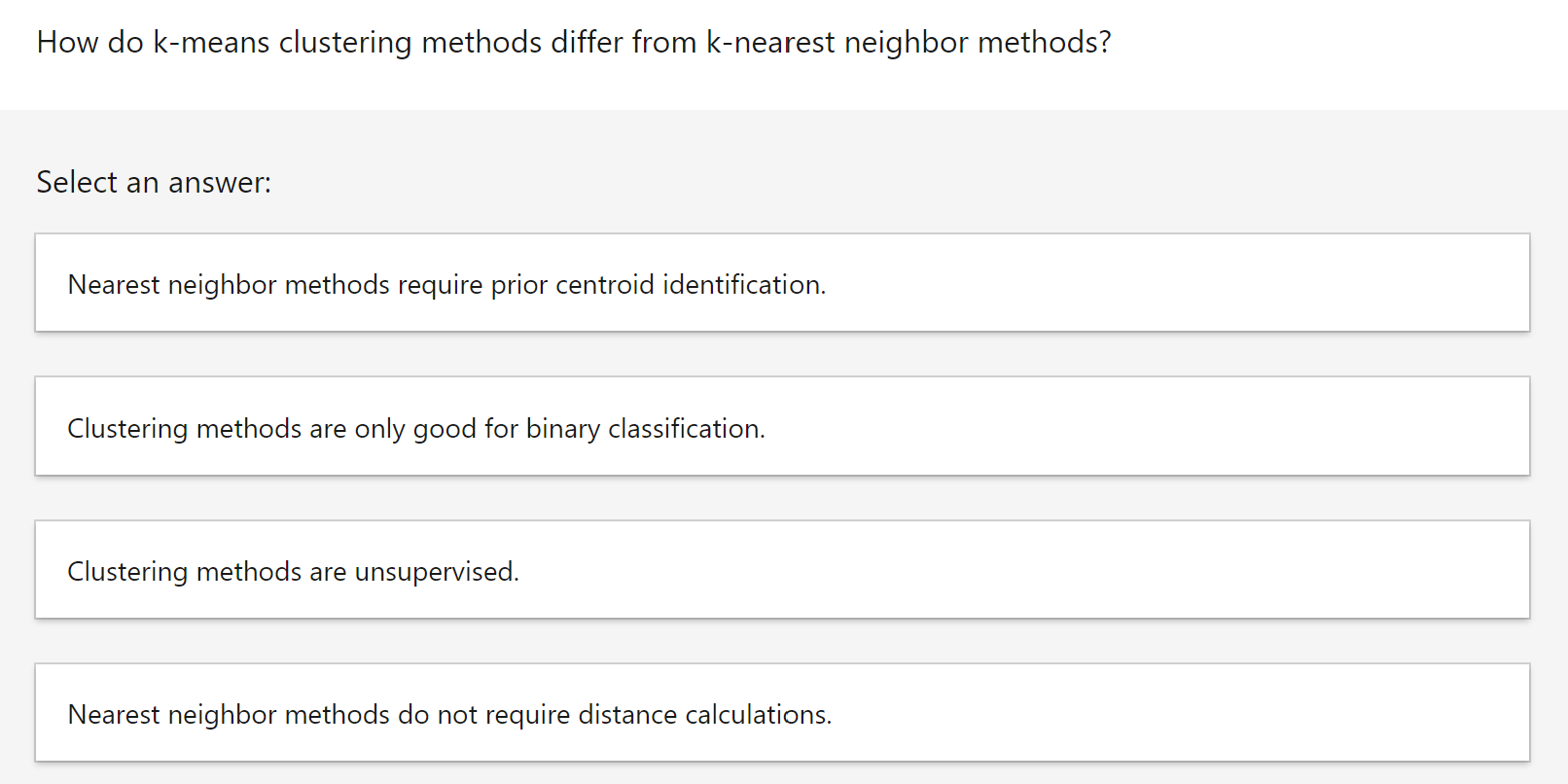
Task: Click the fourth answer option box
Action: (784, 712)
